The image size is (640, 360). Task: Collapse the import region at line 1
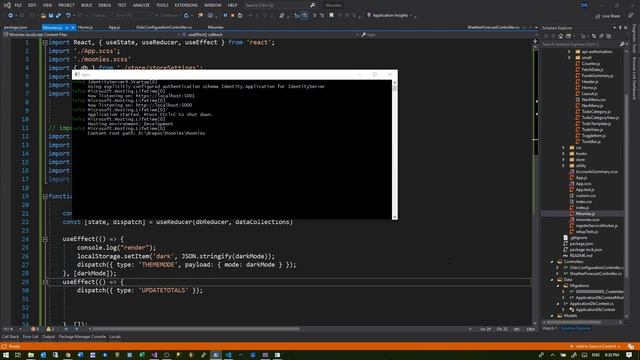(45, 42)
